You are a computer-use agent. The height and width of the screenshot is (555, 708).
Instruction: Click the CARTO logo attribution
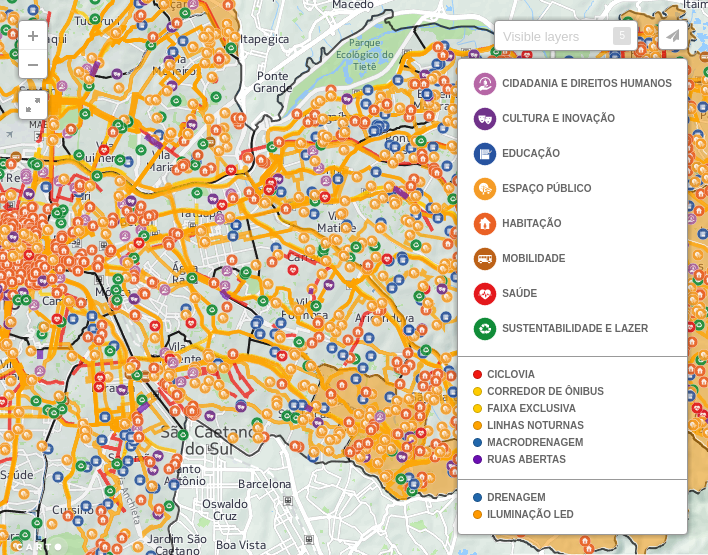(38, 547)
